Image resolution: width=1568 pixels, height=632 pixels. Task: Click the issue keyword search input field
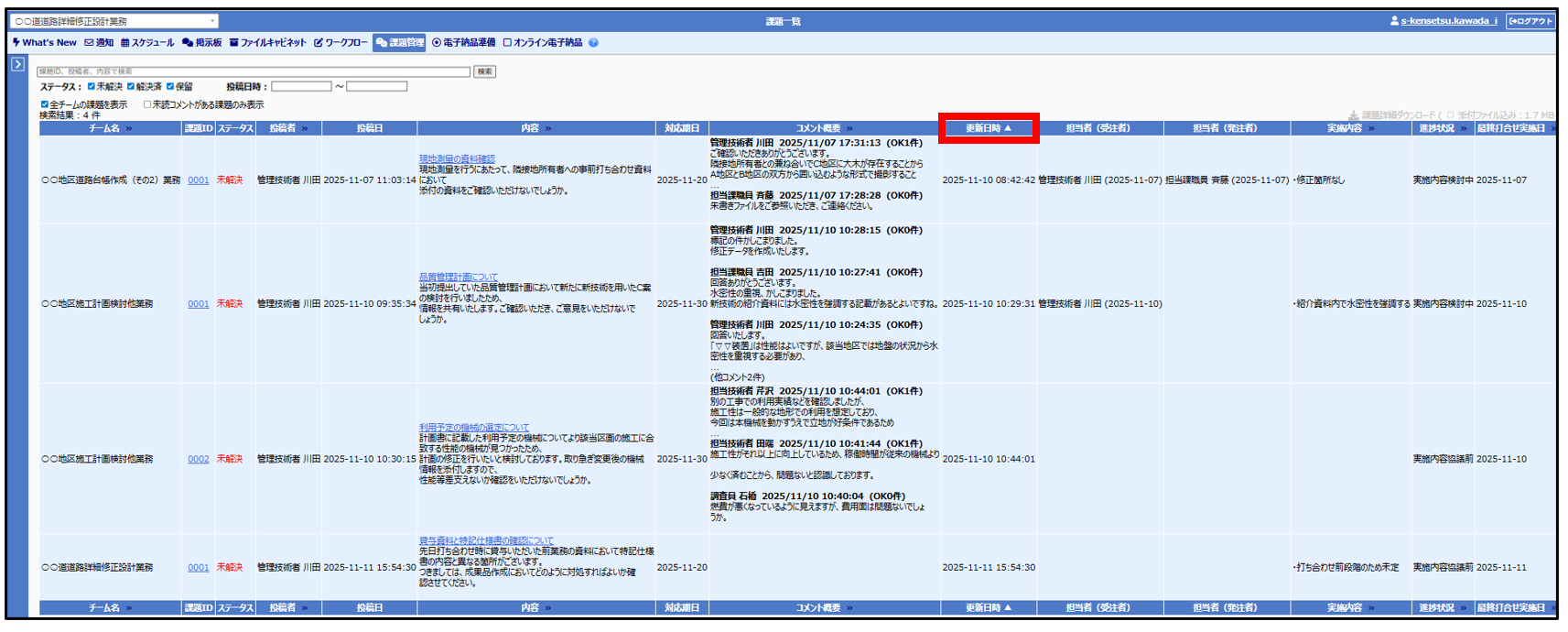(x=253, y=71)
